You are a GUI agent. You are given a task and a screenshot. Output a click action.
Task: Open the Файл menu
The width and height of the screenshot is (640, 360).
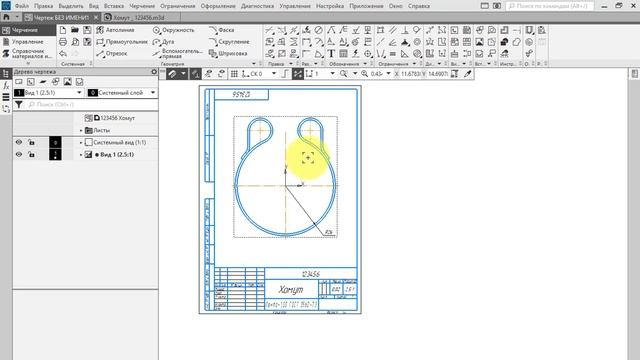[x=22, y=6]
